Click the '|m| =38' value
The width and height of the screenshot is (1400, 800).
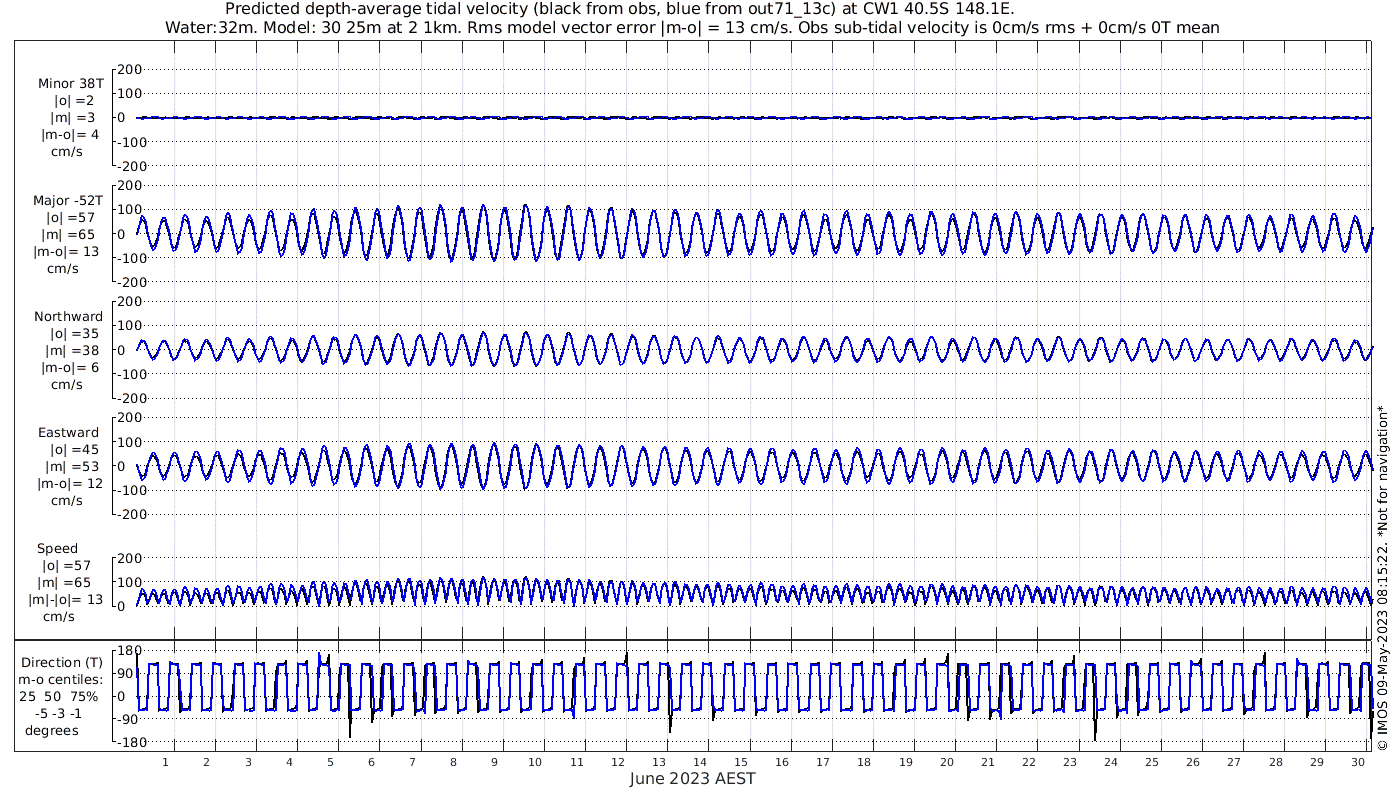pyautogui.click(x=70, y=350)
